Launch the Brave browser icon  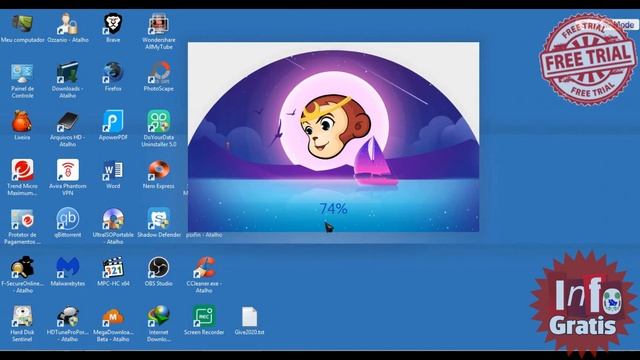[x=113, y=24]
